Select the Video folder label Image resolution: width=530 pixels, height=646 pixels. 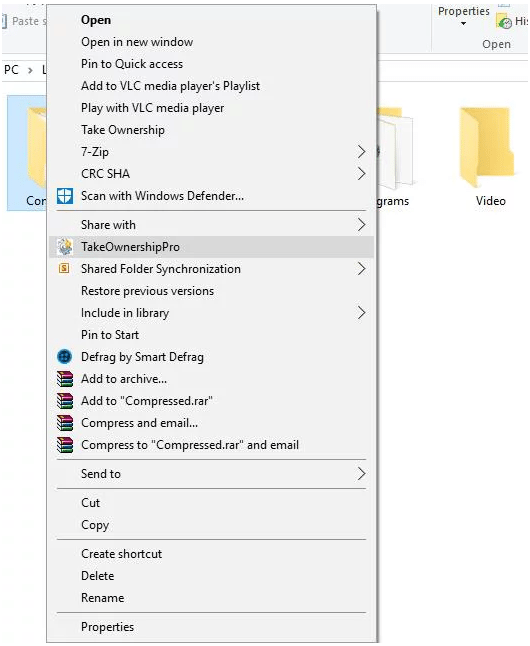[490, 201]
